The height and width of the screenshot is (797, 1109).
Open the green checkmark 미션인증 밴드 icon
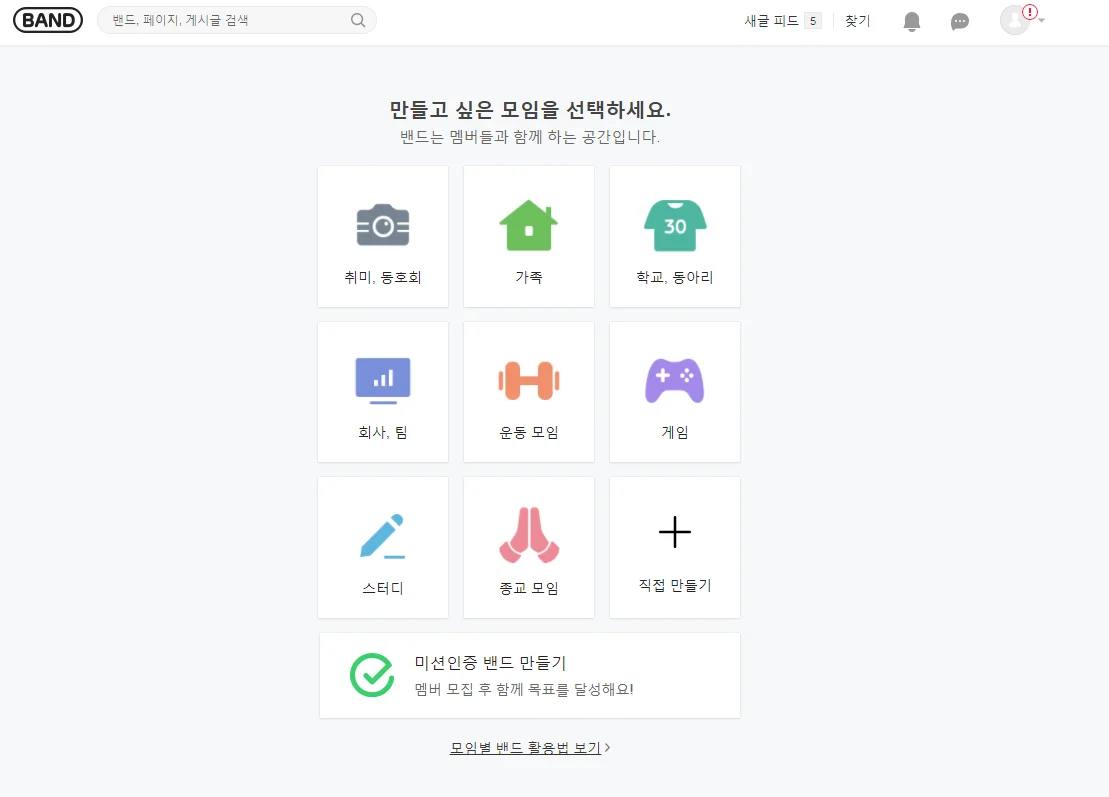tap(372, 675)
